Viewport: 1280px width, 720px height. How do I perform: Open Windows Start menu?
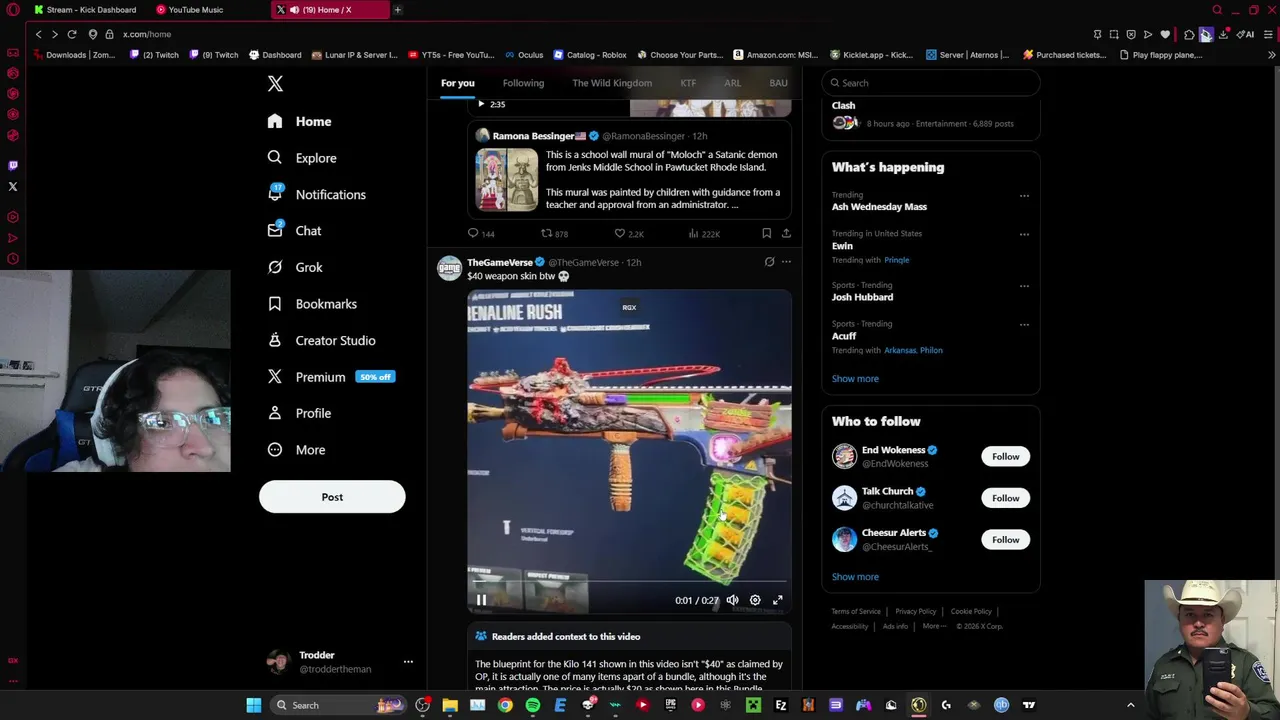[x=254, y=705]
